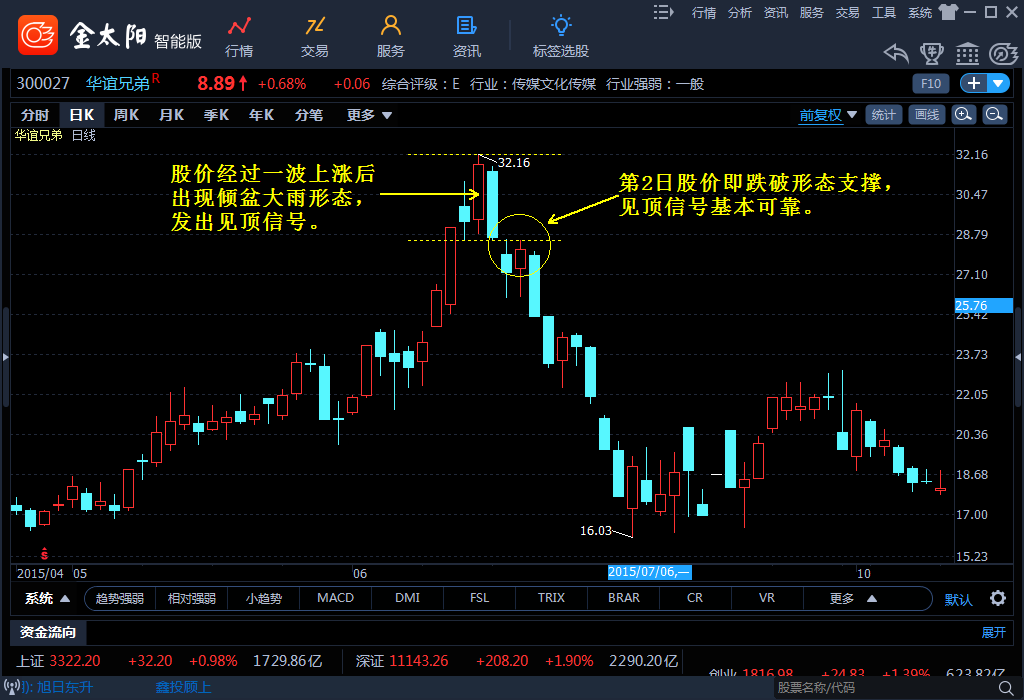Select the BRAR indicator
Viewport: 1024px width, 700px height.
(x=624, y=598)
